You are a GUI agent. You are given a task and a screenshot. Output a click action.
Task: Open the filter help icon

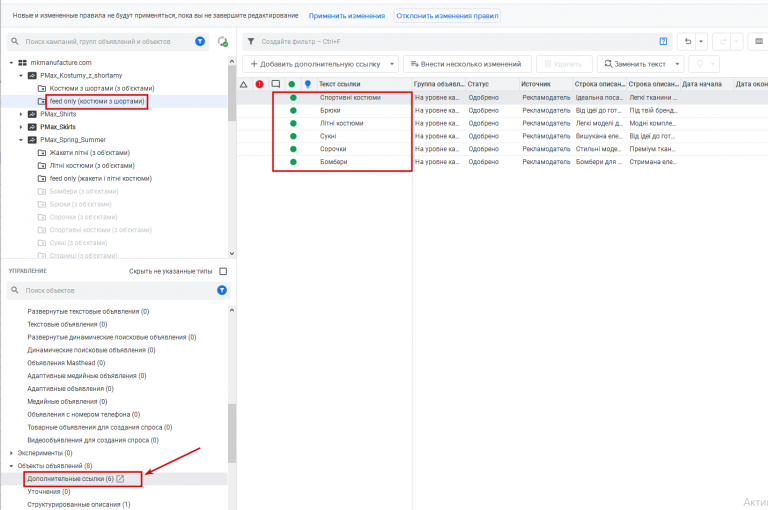coord(663,42)
